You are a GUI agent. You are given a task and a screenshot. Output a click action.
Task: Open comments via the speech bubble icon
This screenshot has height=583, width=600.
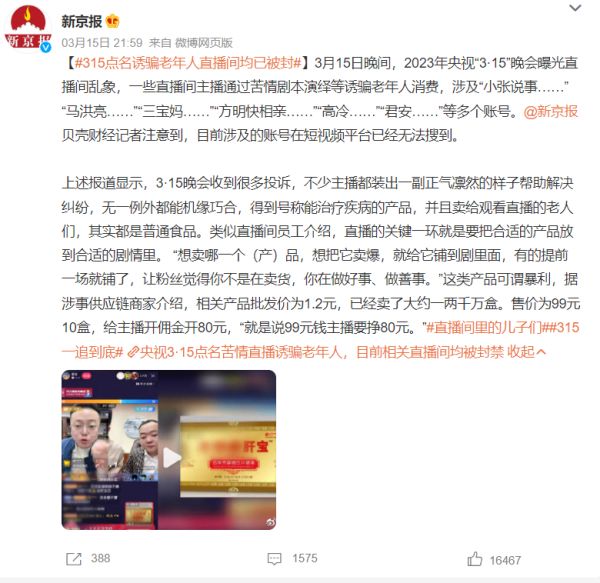click(274, 559)
